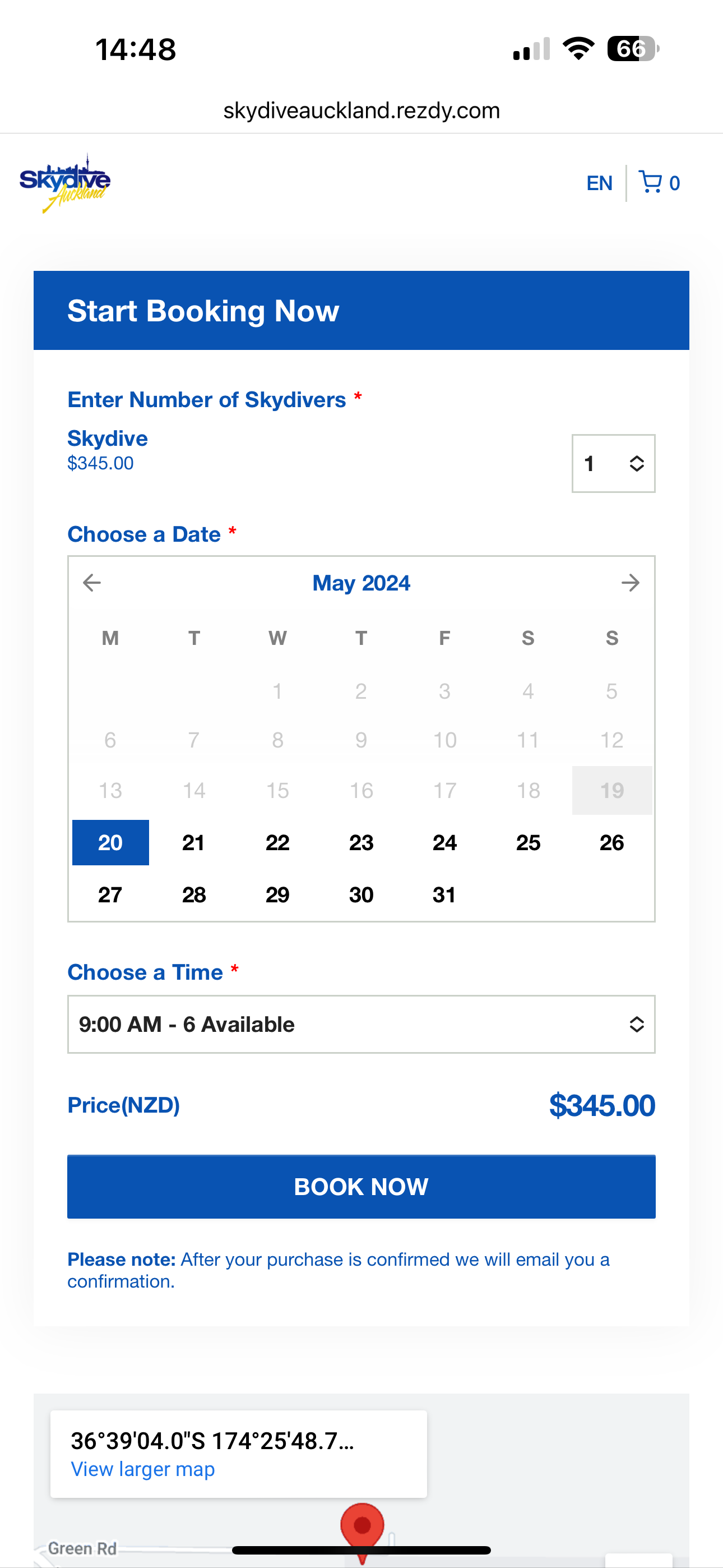
Task: Select highlighted date May 20
Action: (x=110, y=842)
